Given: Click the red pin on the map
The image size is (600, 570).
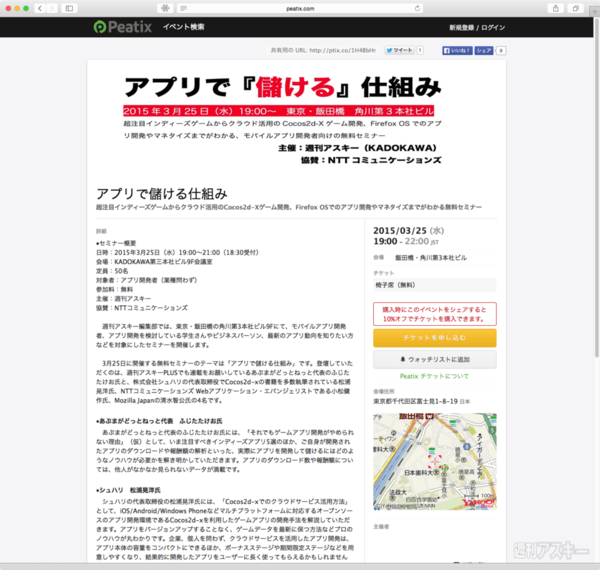Looking at the screenshot, I should click(x=435, y=461).
